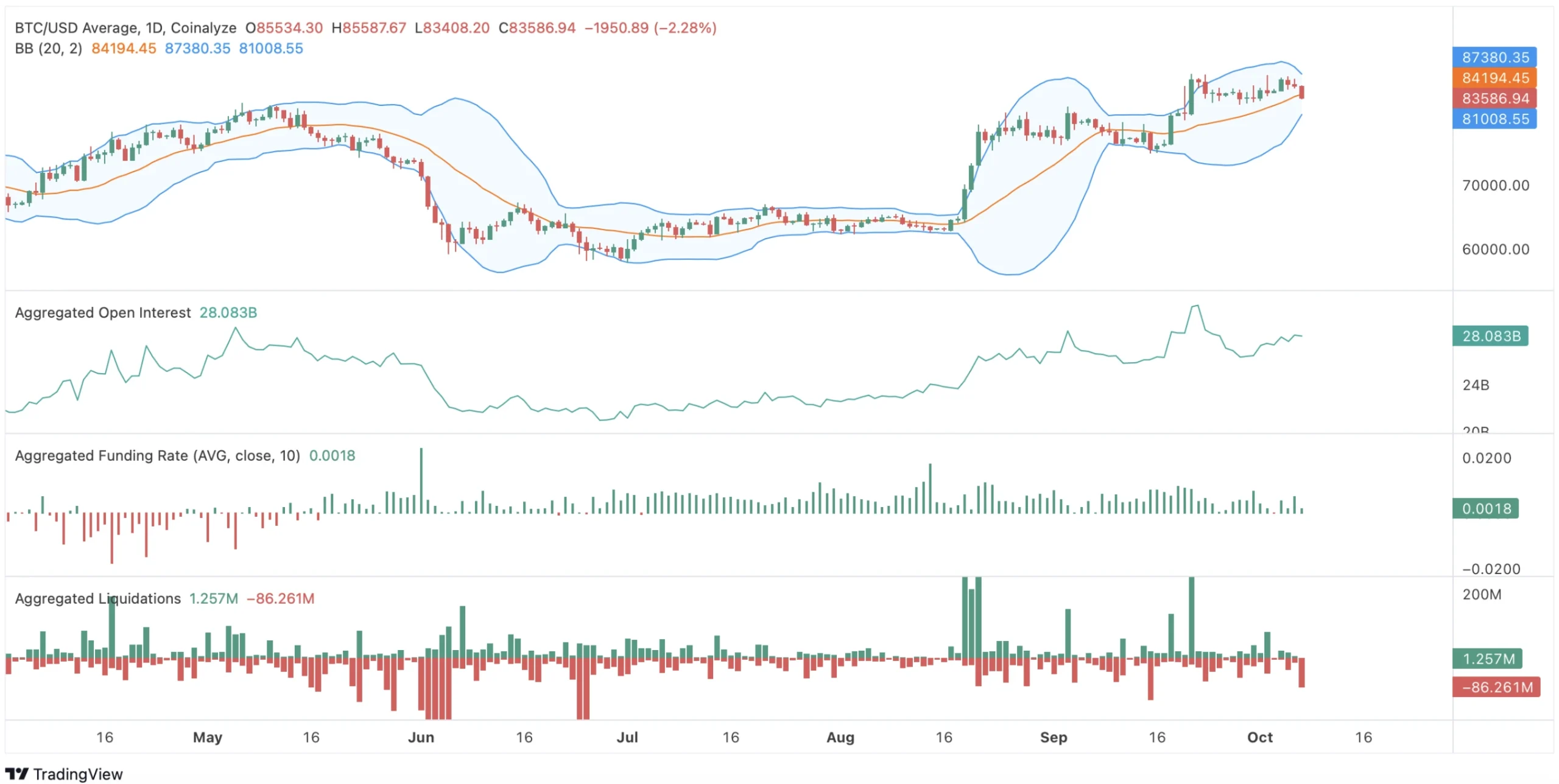This screenshot has height=784, width=1559.
Task: Click the change value −1950.89 (−2.28%)
Action: click(650, 28)
